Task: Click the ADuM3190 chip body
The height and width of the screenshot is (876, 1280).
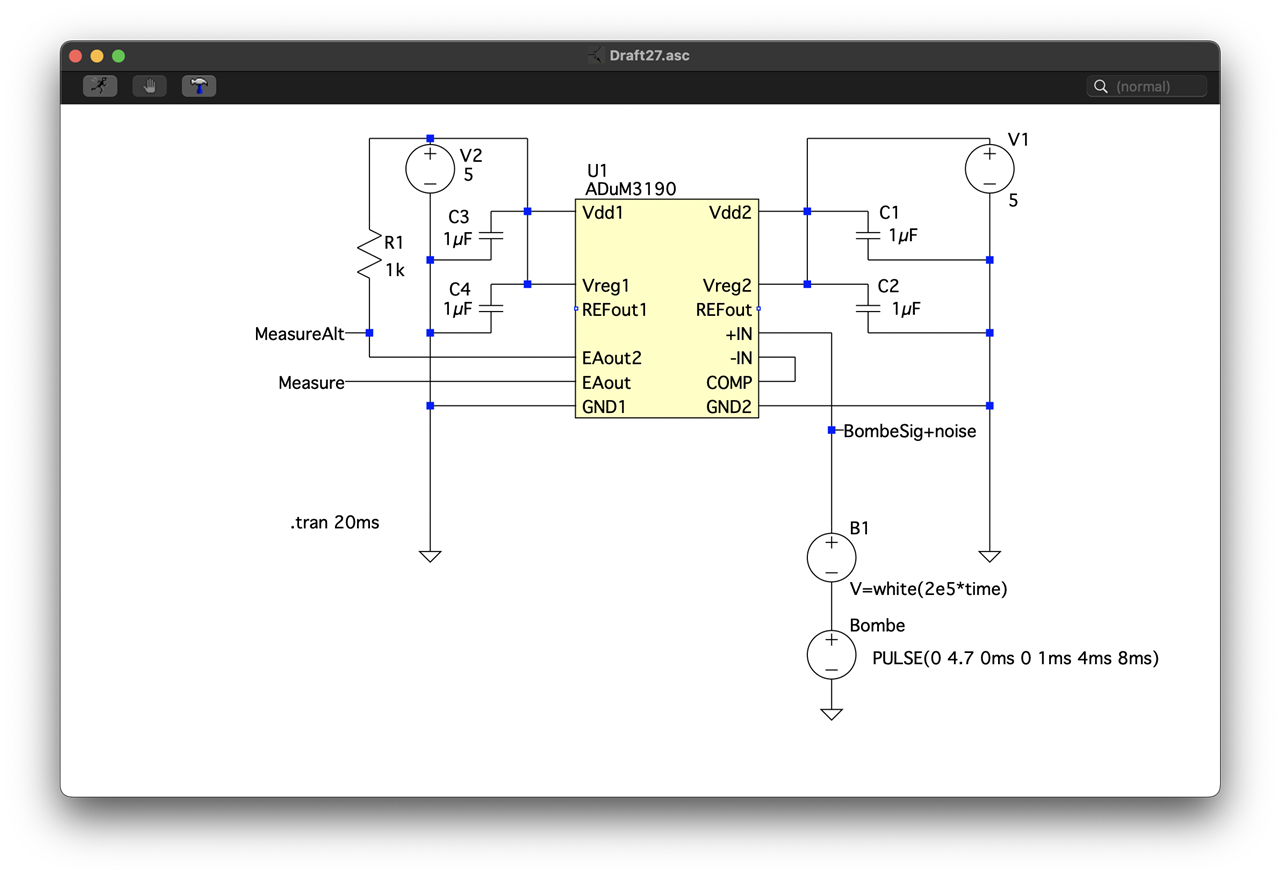Action: pyautogui.click(x=667, y=309)
